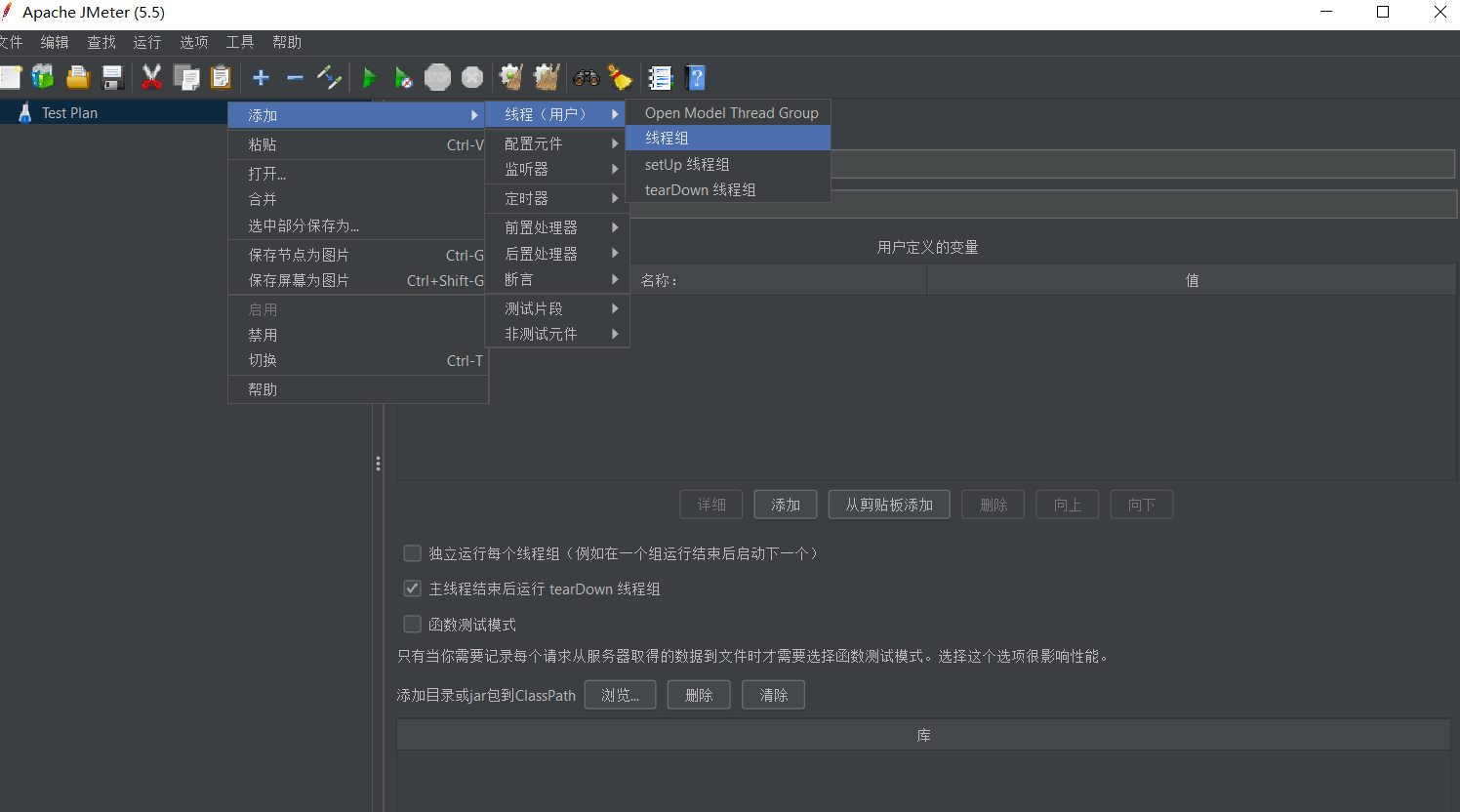Choose 保存屏幕为图片 menu entry
The height and width of the screenshot is (812, 1460).
click(x=358, y=280)
